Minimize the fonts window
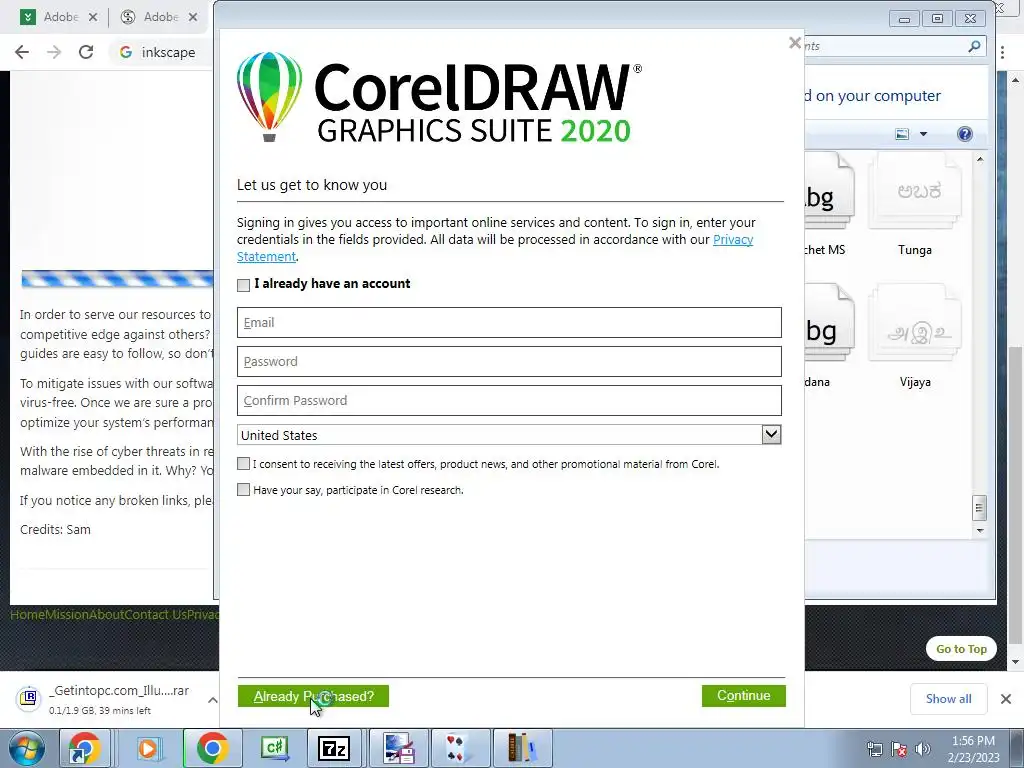This screenshot has height=768, width=1024. point(904,19)
